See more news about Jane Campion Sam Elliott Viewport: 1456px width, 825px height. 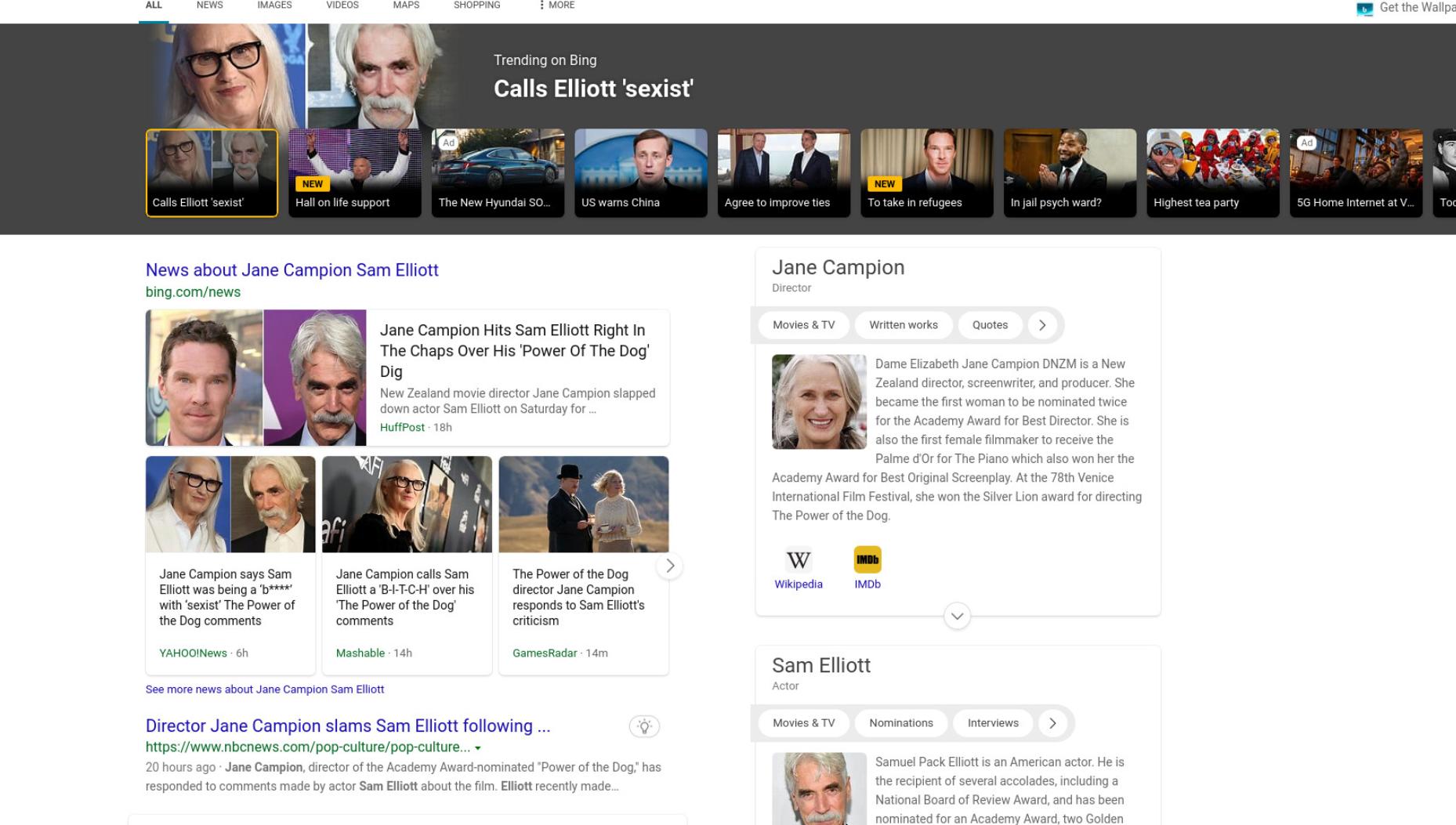coord(265,689)
